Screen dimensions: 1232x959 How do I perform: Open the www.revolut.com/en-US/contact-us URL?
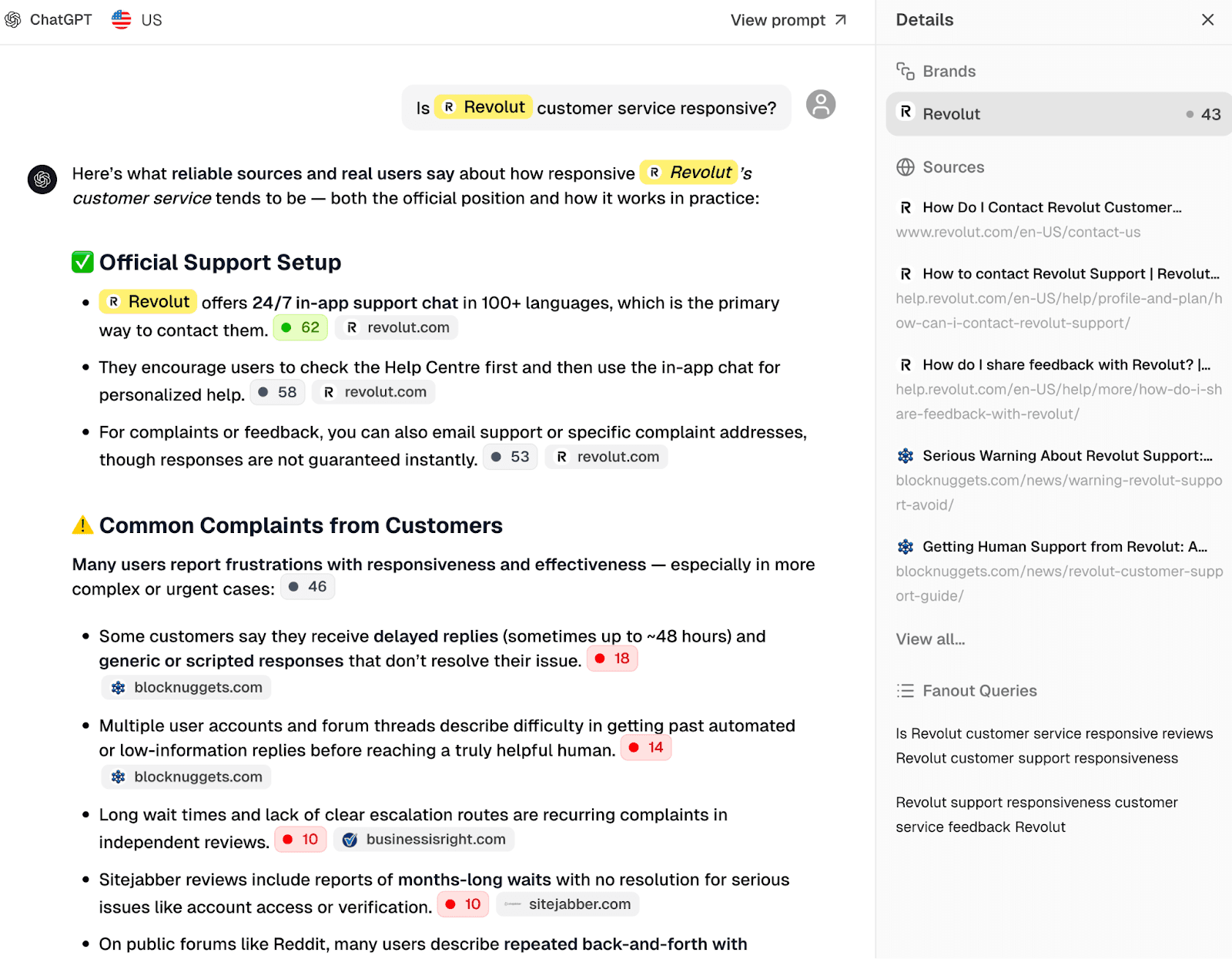click(1018, 232)
